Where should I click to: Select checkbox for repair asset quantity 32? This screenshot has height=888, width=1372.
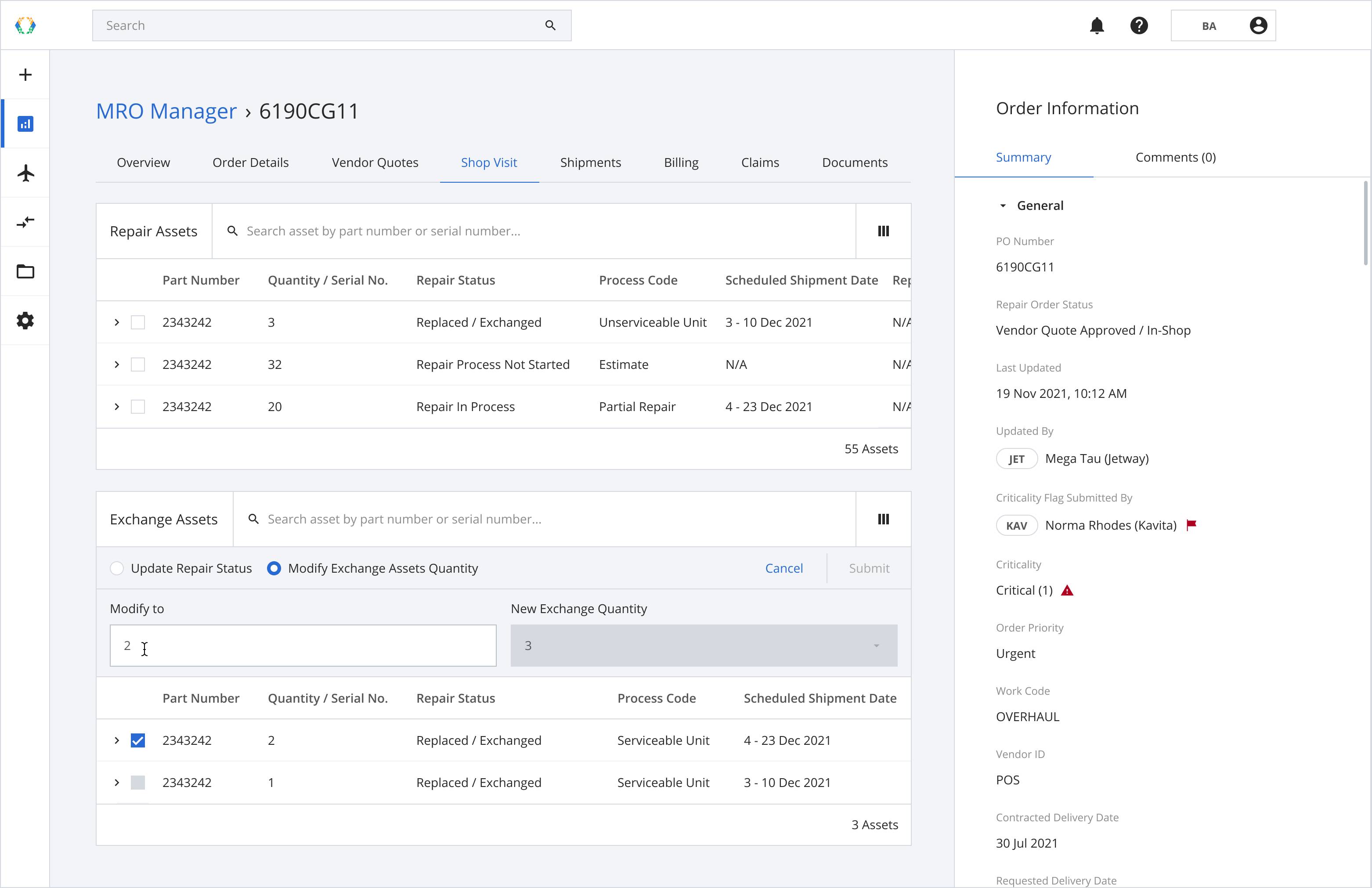coord(138,365)
